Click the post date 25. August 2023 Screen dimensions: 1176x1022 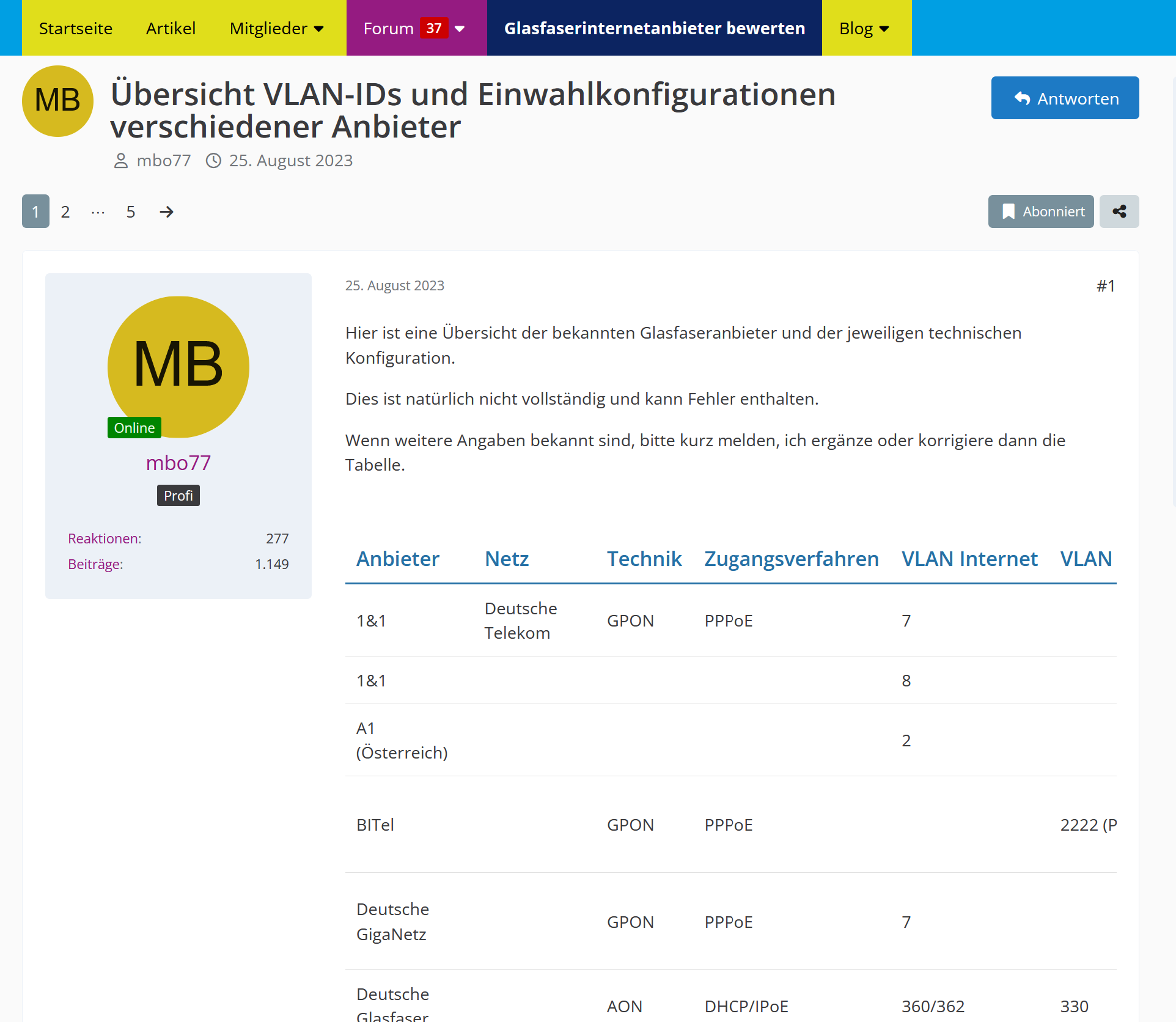pos(395,285)
